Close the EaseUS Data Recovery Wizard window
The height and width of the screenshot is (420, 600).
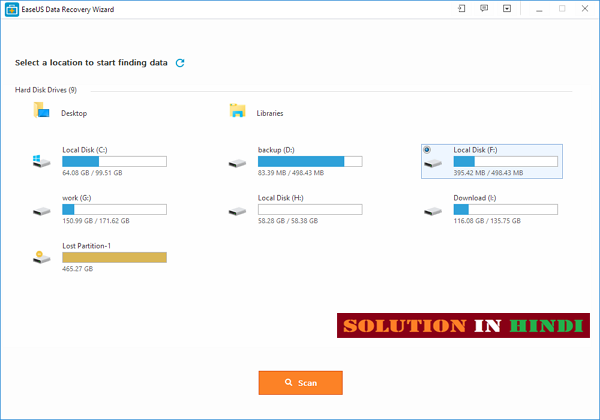(x=585, y=8)
